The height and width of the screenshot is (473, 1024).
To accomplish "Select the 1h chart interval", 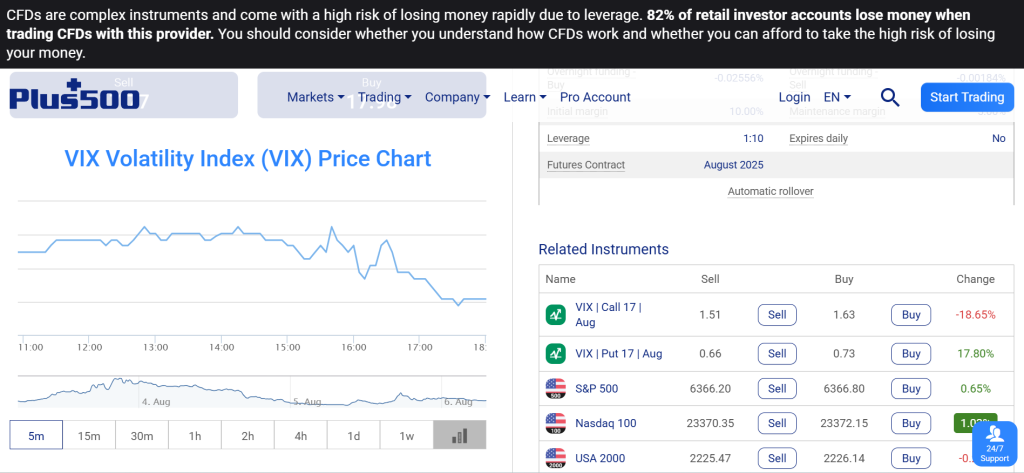I will [195, 436].
